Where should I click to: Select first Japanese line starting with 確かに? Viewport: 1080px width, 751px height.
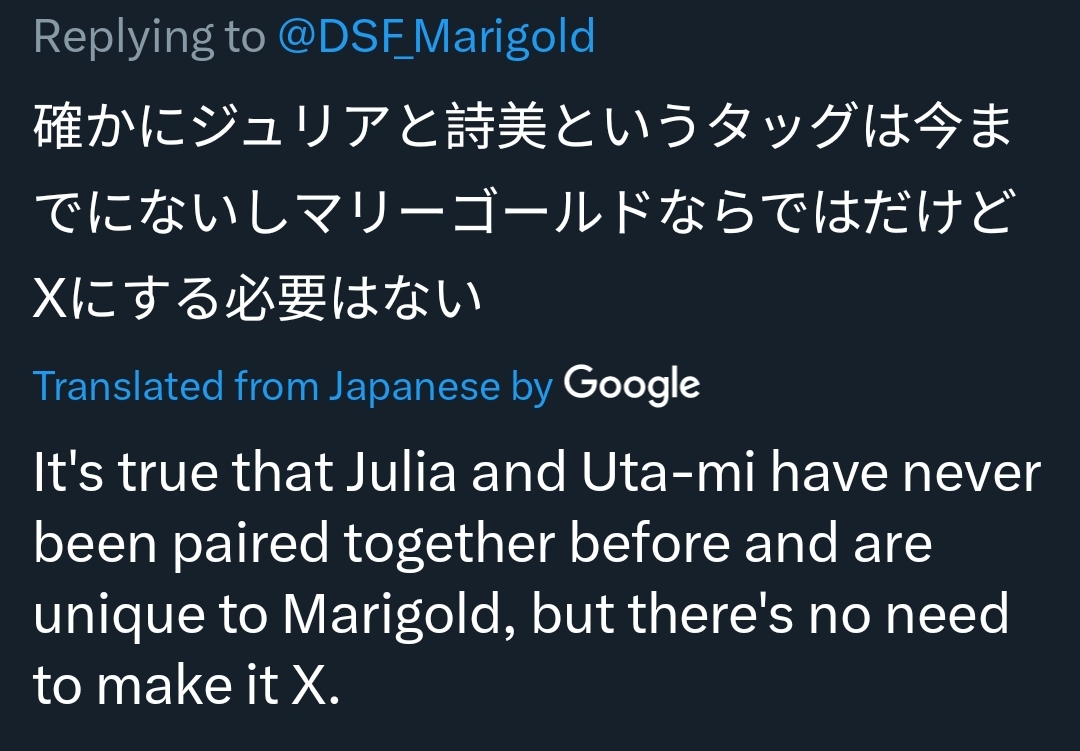tap(523, 126)
